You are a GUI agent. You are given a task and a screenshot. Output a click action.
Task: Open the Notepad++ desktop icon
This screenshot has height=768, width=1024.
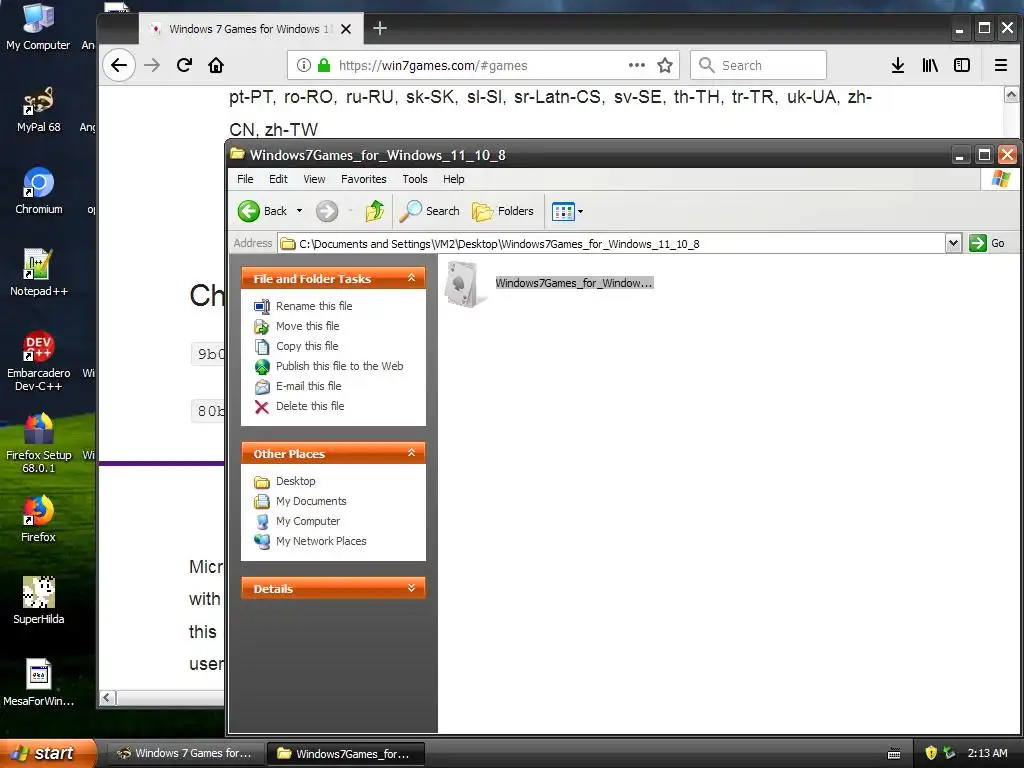[39, 273]
